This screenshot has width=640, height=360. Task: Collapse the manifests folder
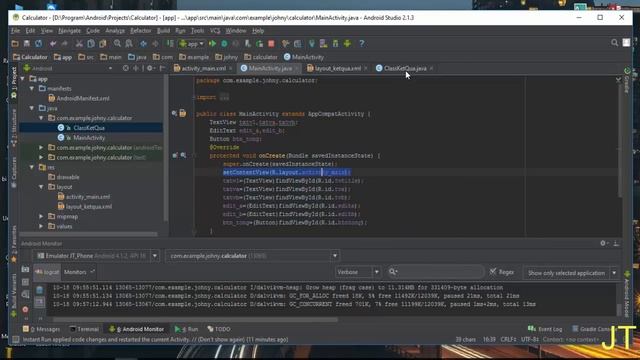[x=32, y=89]
